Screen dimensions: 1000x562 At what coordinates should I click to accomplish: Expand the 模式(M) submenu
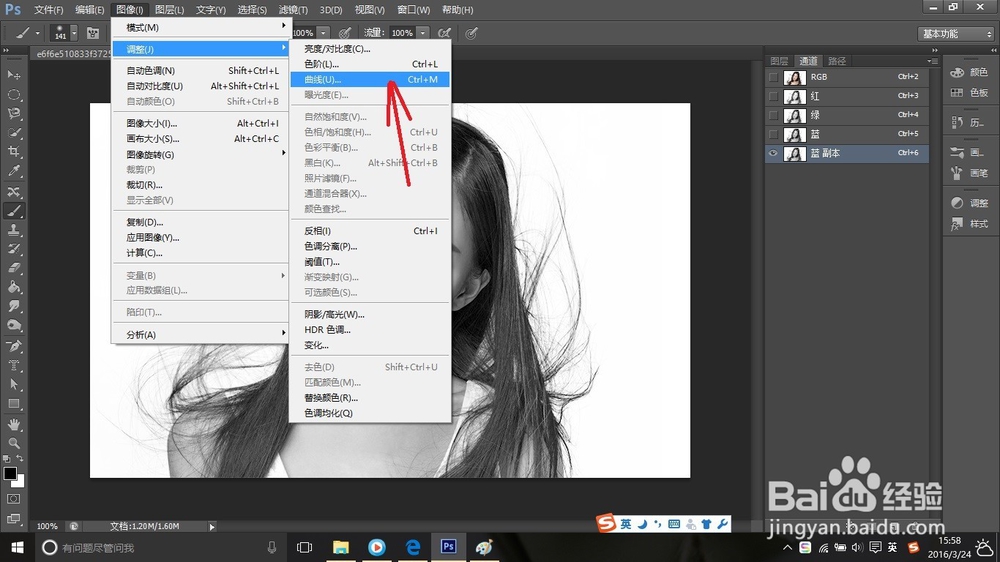(200, 27)
